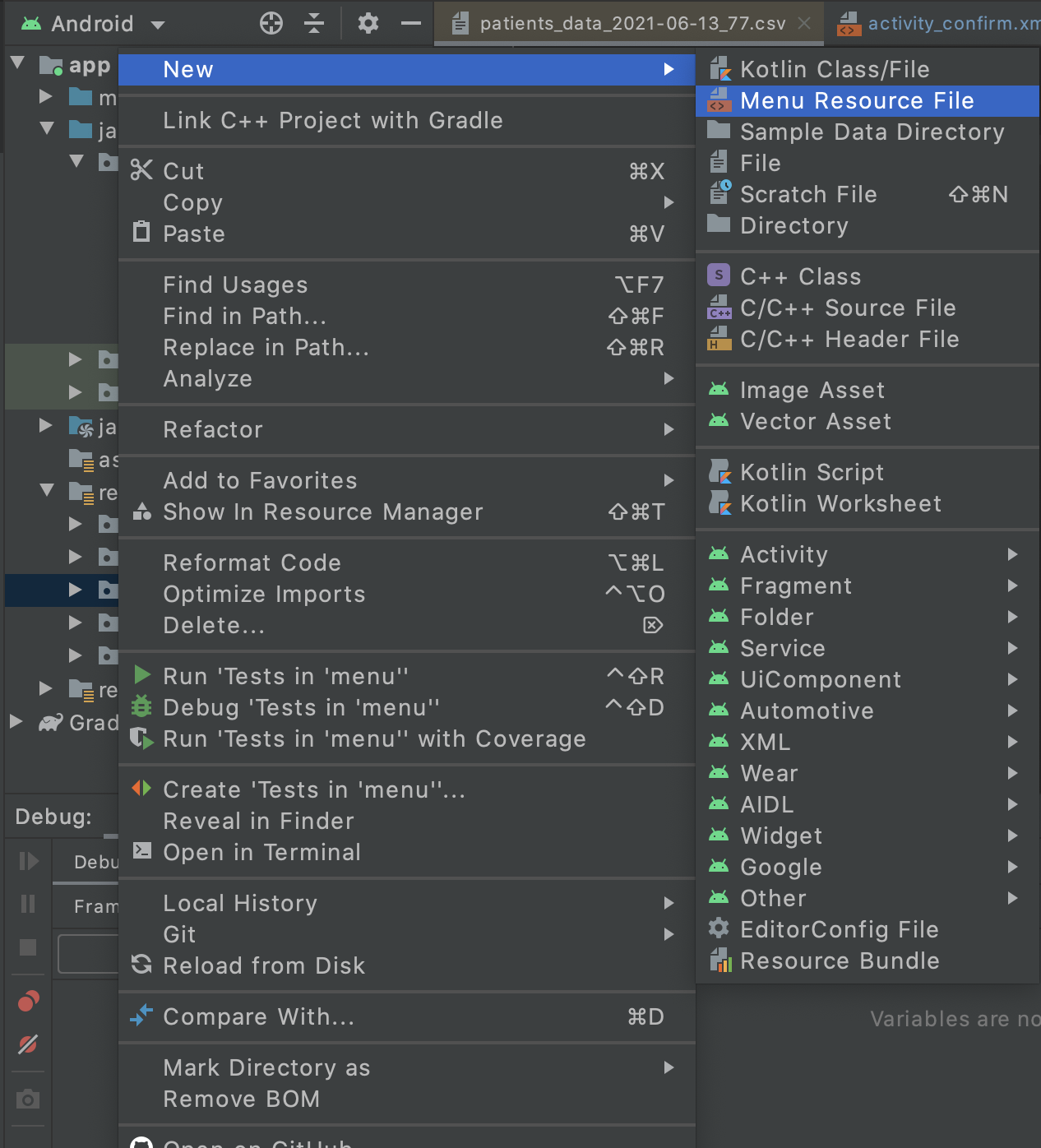This screenshot has height=1148, width=1041.
Task: Click the Select Opened File target icon
Action: point(271,23)
